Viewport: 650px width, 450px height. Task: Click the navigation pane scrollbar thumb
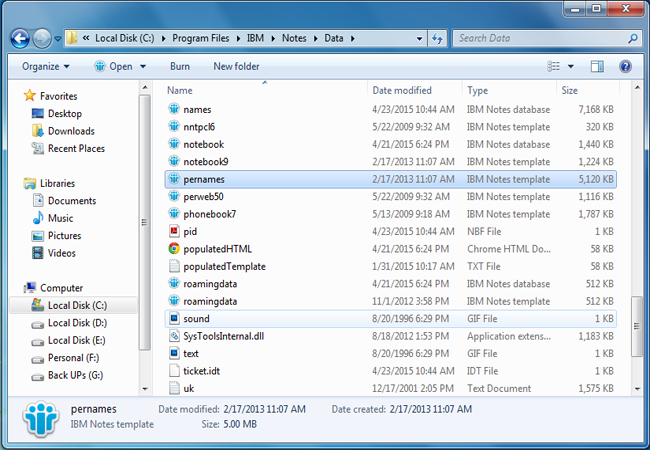coord(145,223)
